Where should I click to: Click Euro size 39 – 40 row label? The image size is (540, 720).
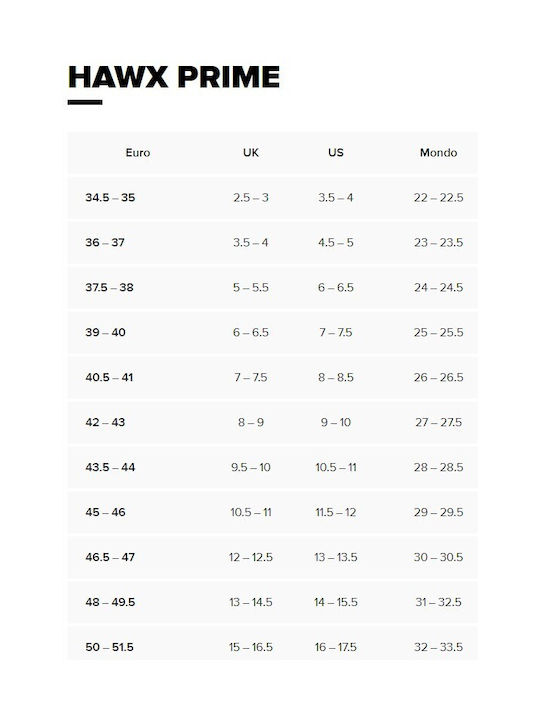coord(105,332)
